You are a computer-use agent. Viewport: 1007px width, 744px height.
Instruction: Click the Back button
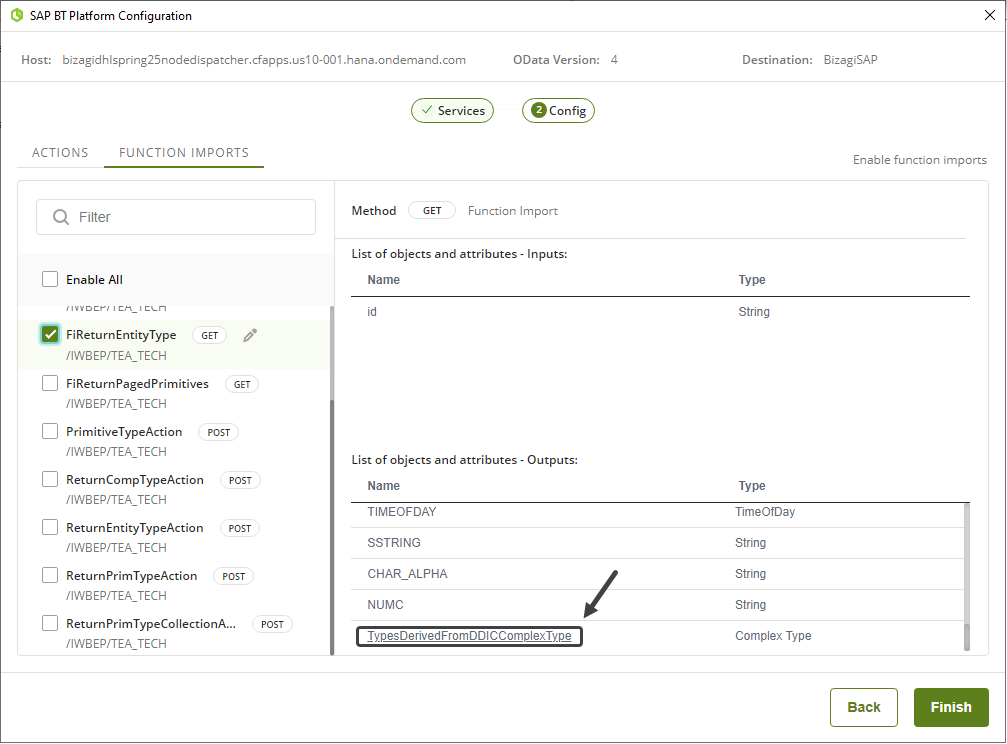click(x=863, y=707)
